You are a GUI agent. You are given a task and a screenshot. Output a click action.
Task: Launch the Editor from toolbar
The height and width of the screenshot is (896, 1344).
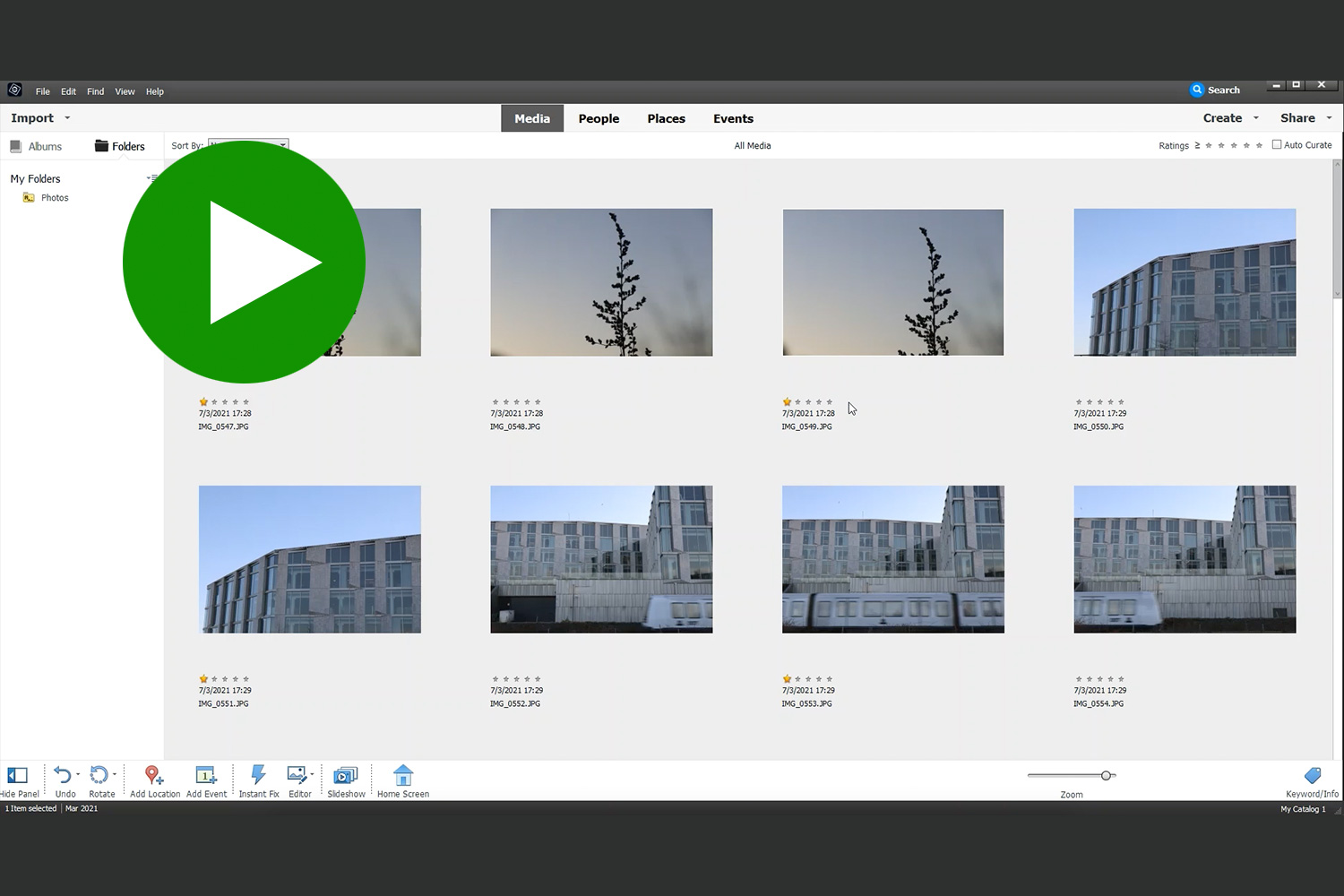[x=297, y=776]
